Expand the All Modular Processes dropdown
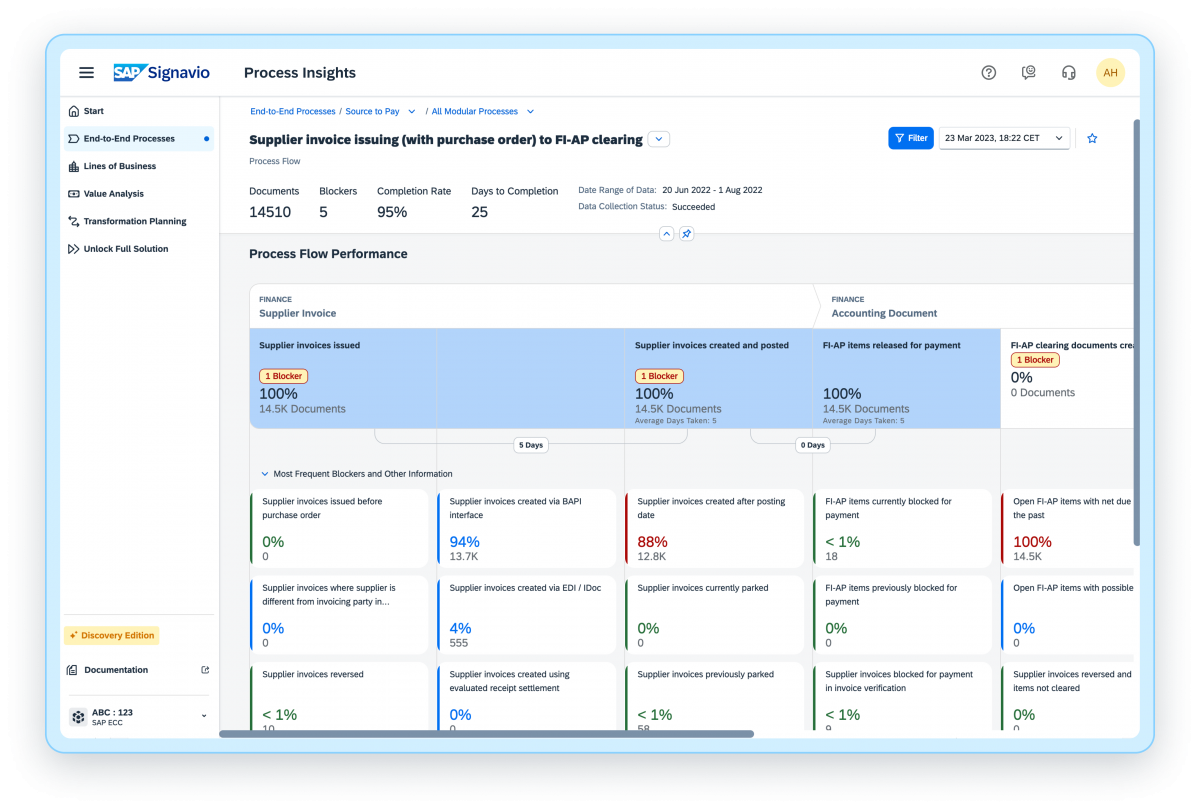The height and width of the screenshot is (810, 1200). tap(530, 111)
